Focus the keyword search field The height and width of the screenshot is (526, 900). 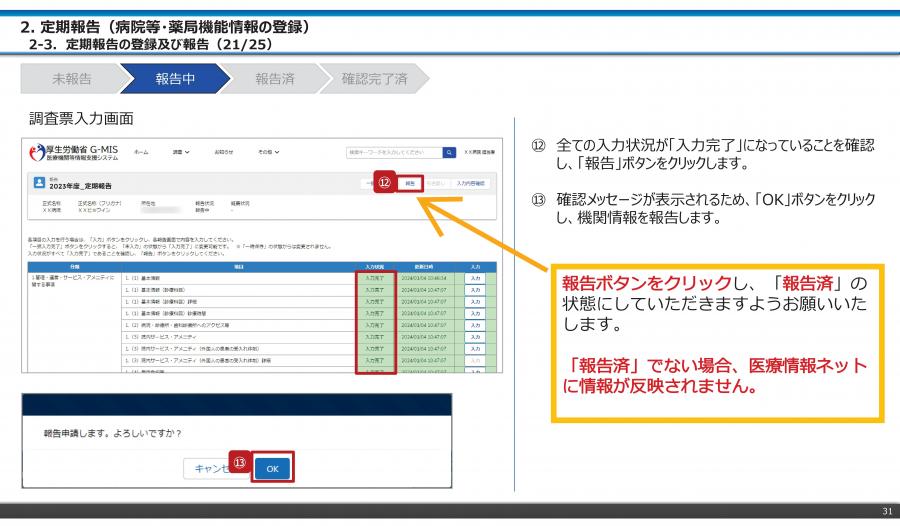(x=395, y=152)
